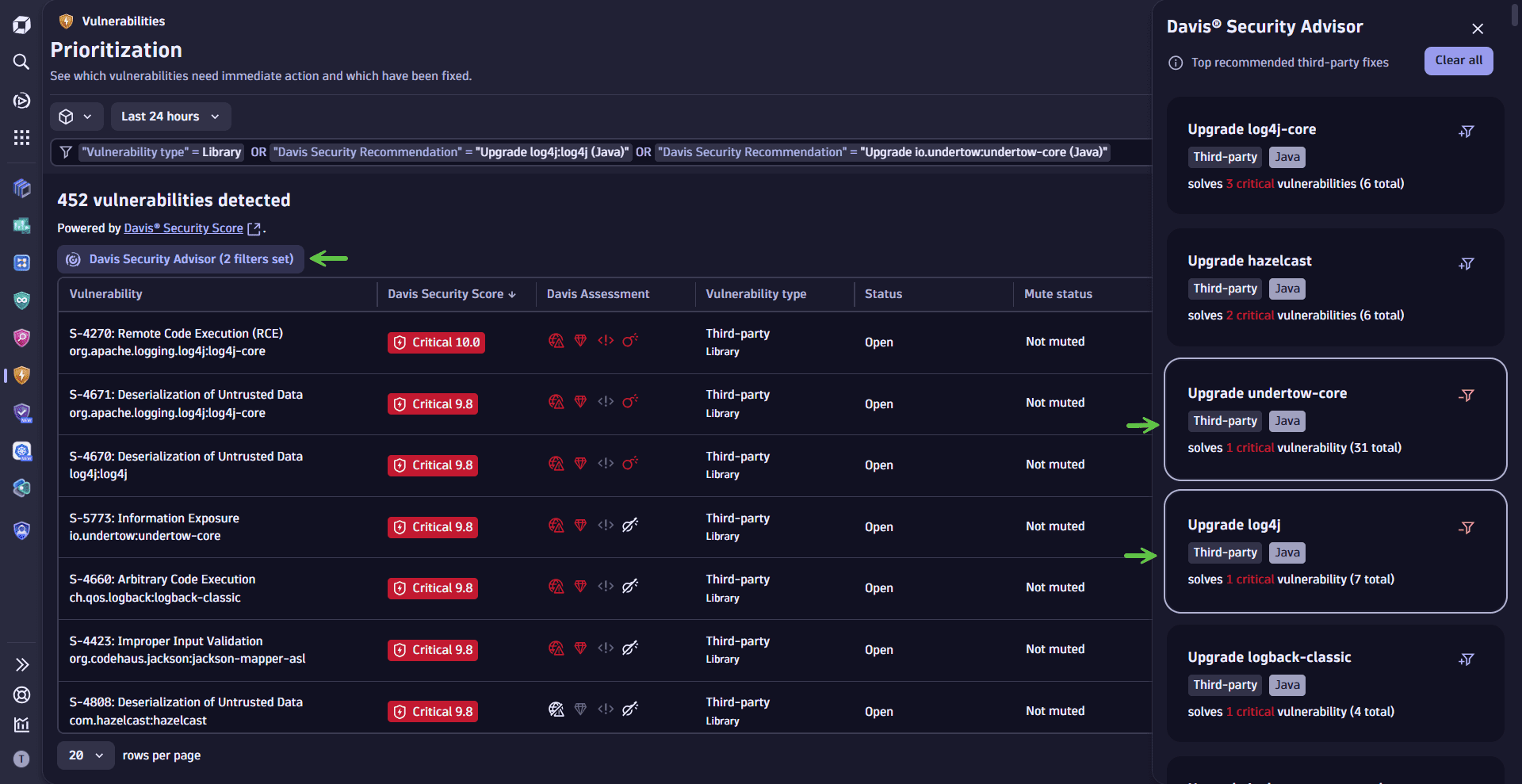Apply filter for Upgrade logback-classic card
Viewport: 1522px width, 784px height.
(1467, 659)
